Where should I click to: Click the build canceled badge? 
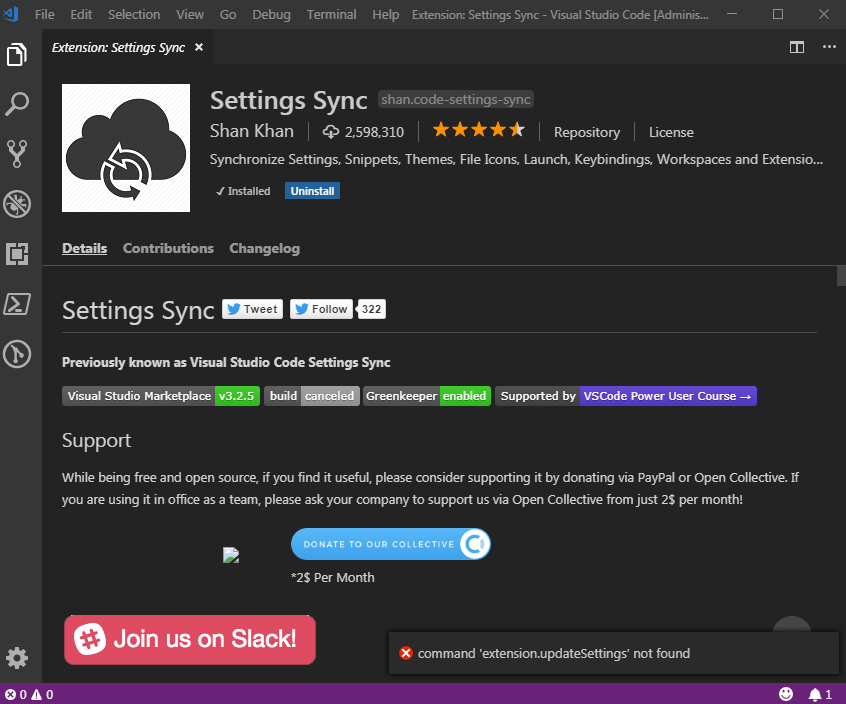coord(312,396)
